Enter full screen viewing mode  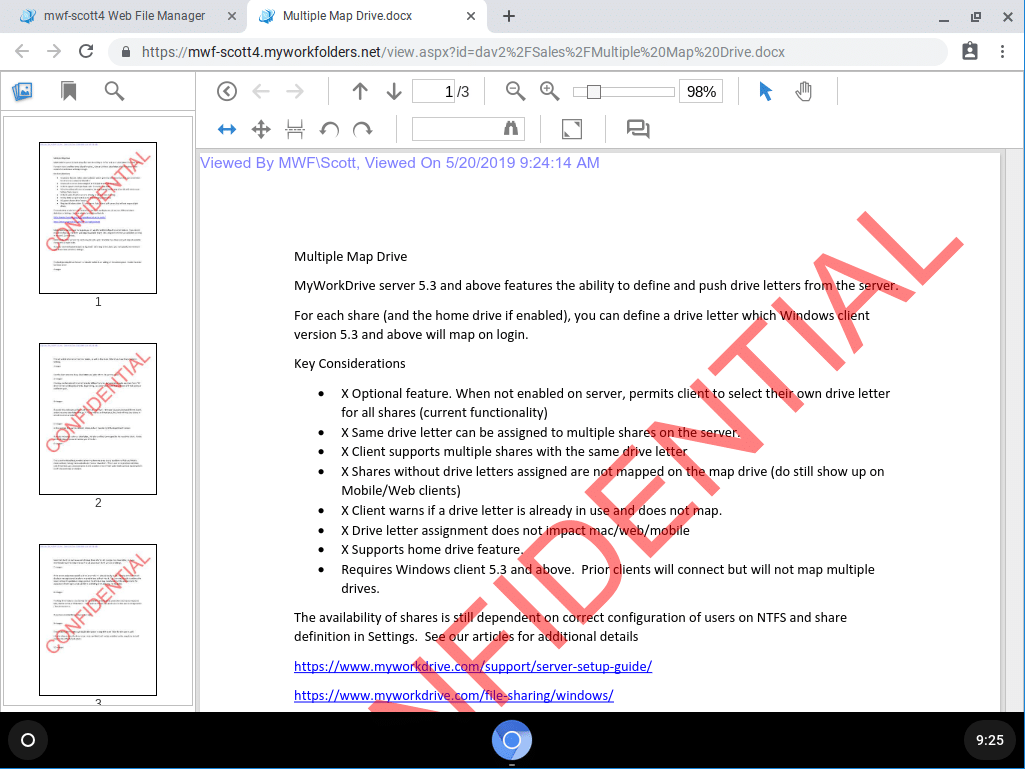pyautogui.click(x=571, y=128)
